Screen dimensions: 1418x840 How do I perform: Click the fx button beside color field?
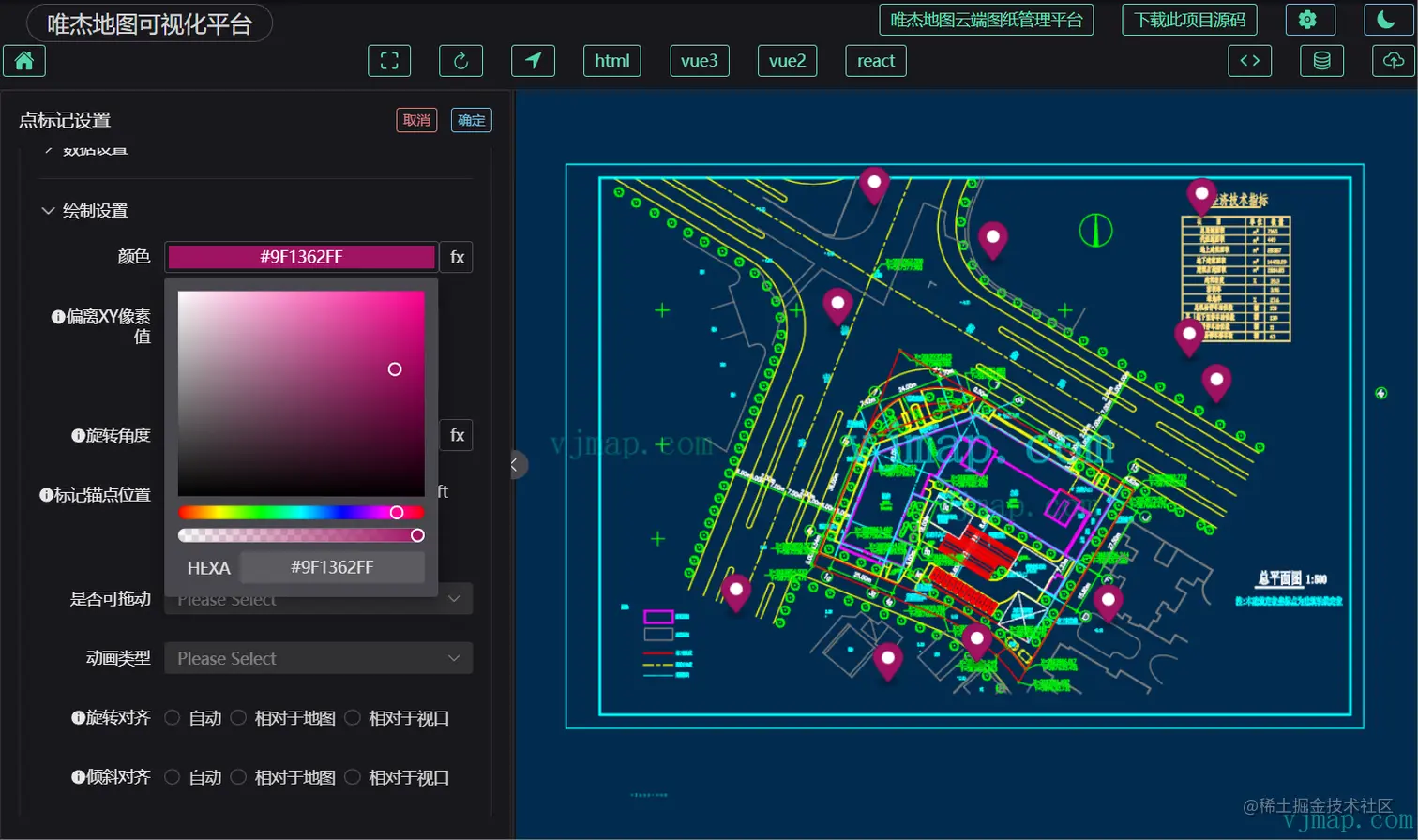[x=457, y=257]
